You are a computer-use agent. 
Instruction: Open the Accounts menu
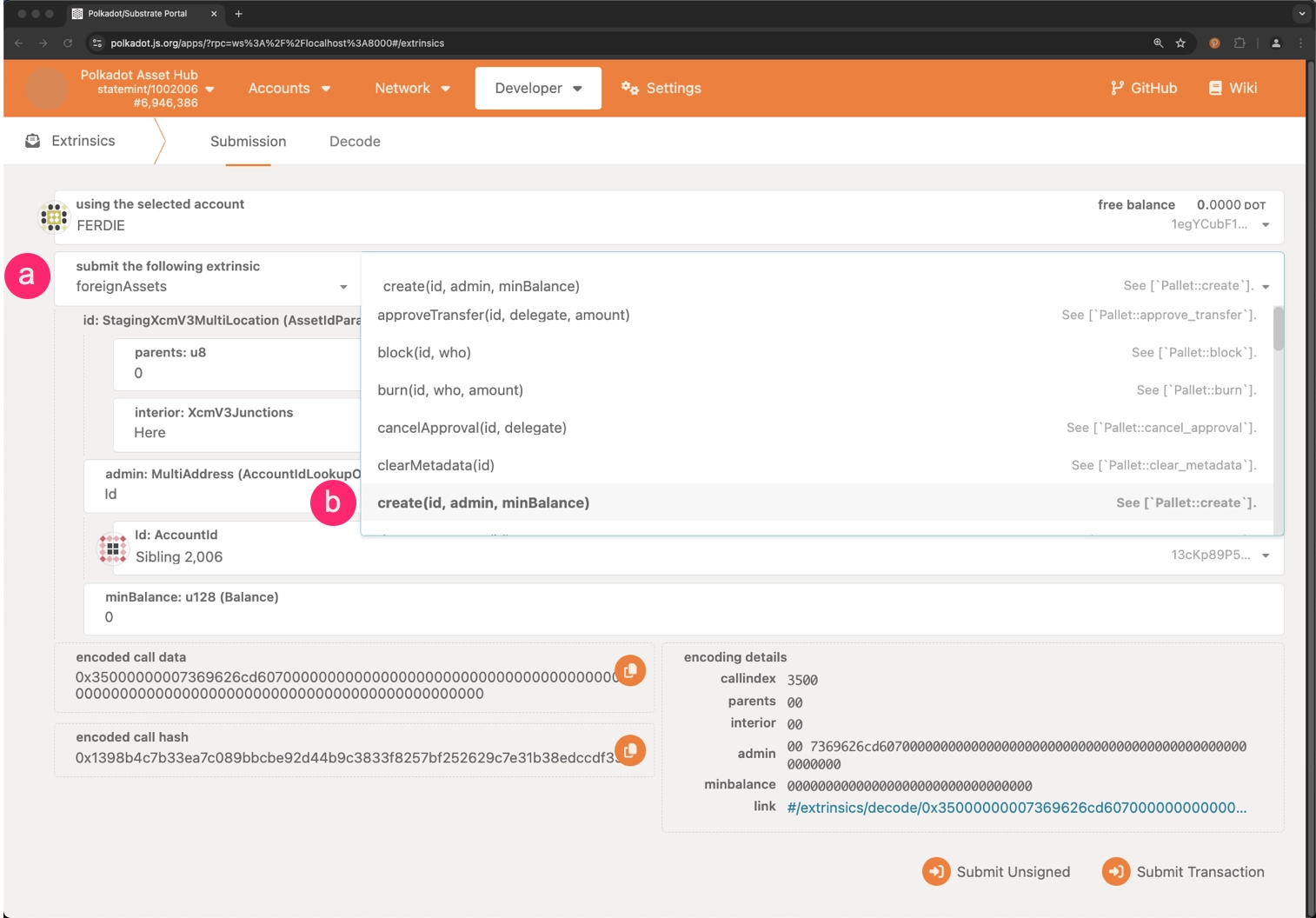(289, 88)
